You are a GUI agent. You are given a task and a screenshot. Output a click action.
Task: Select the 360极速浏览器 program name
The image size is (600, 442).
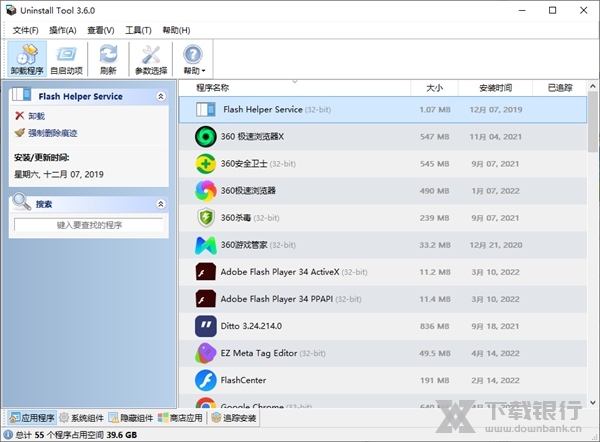coord(248,191)
